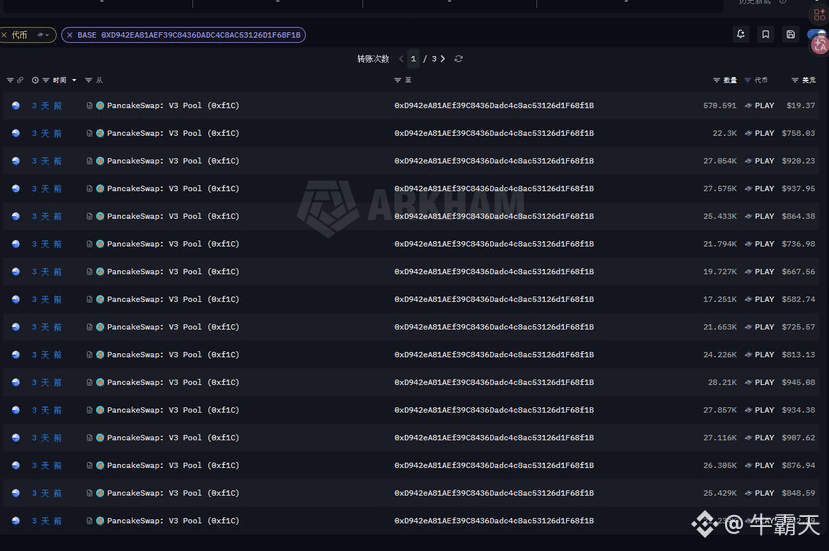This screenshot has width=829, height=551.
Task: Open 3 天前 link on $920.23 row
Action: click(x=47, y=161)
